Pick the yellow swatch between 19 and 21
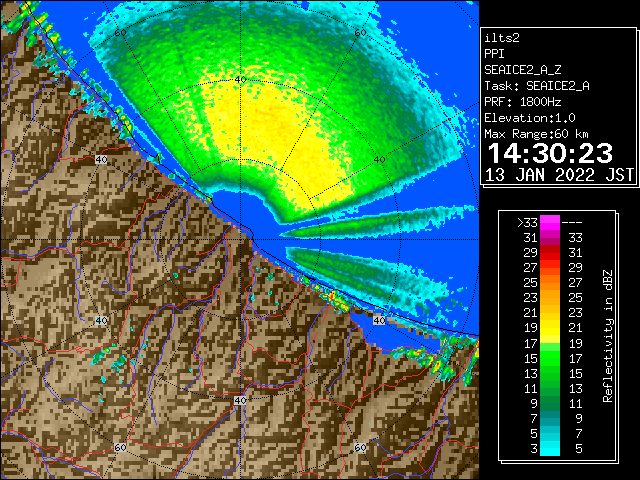The width and height of the screenshot is (640, 480). click(x=550, y=328)
